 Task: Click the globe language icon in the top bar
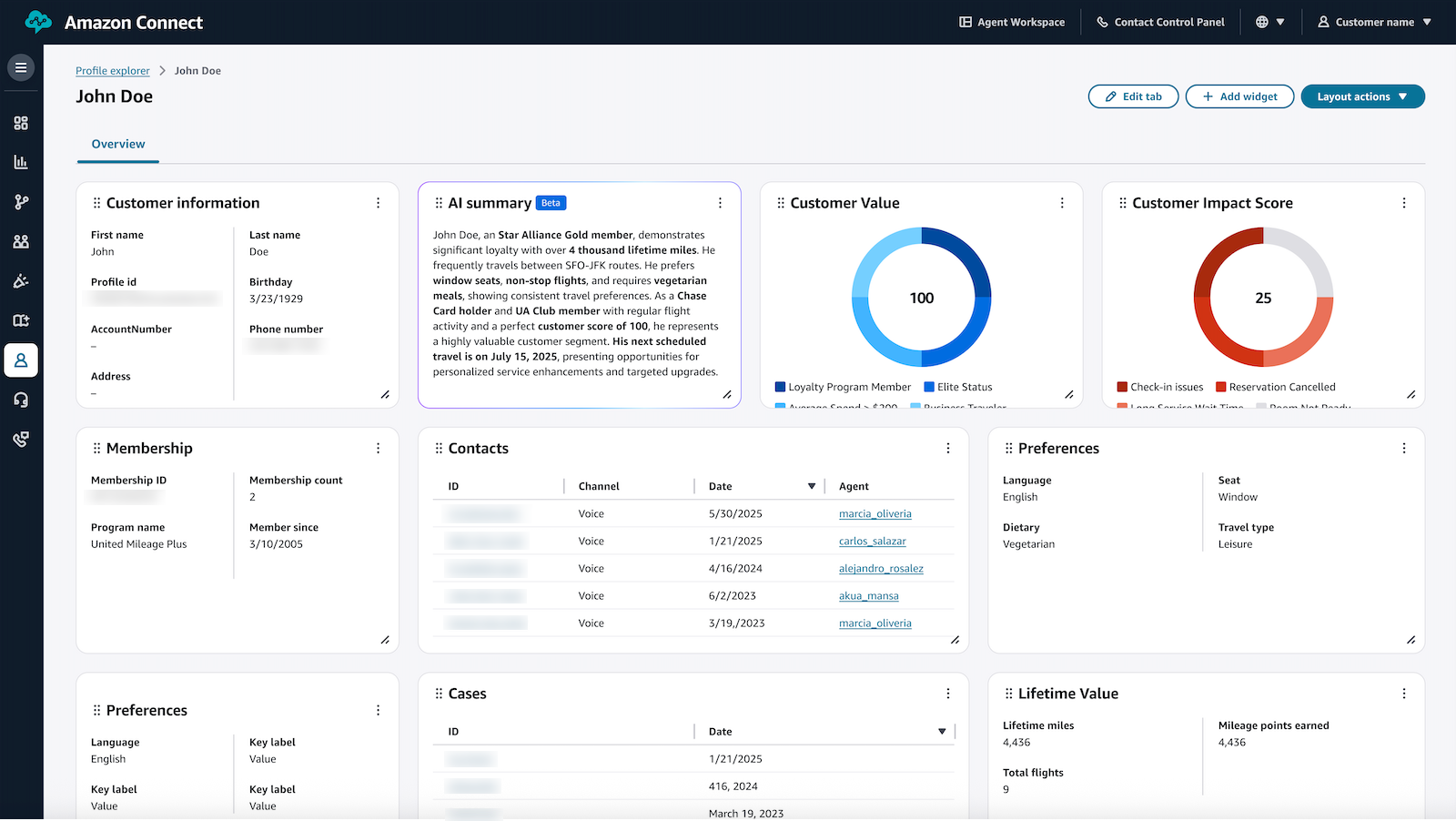pos(1260,21)
